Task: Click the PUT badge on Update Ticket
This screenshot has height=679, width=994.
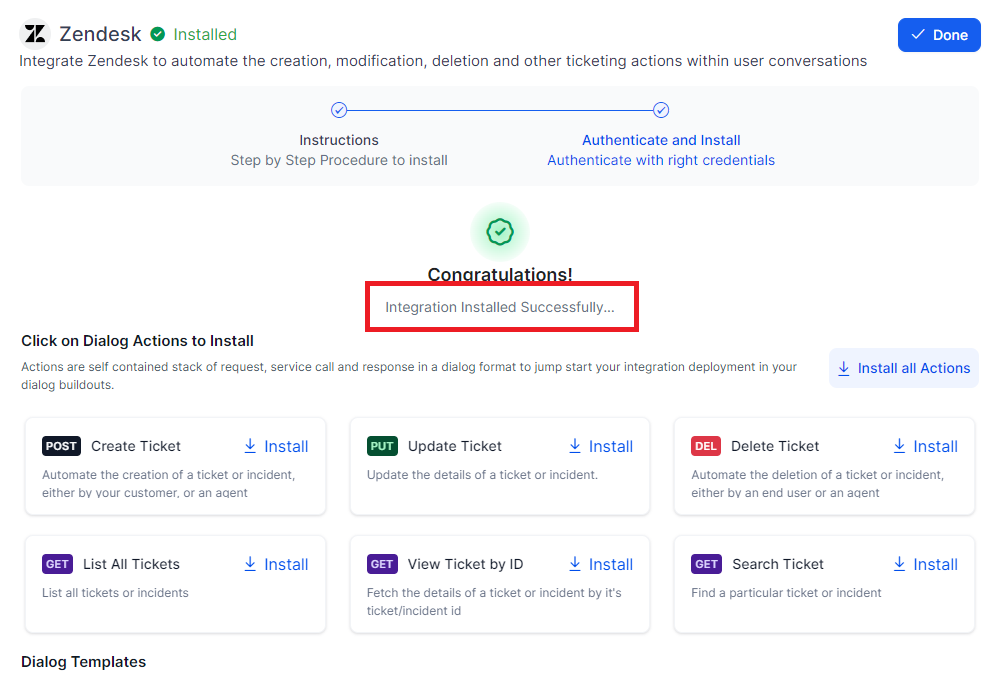Action: click(x=382, y=446)
